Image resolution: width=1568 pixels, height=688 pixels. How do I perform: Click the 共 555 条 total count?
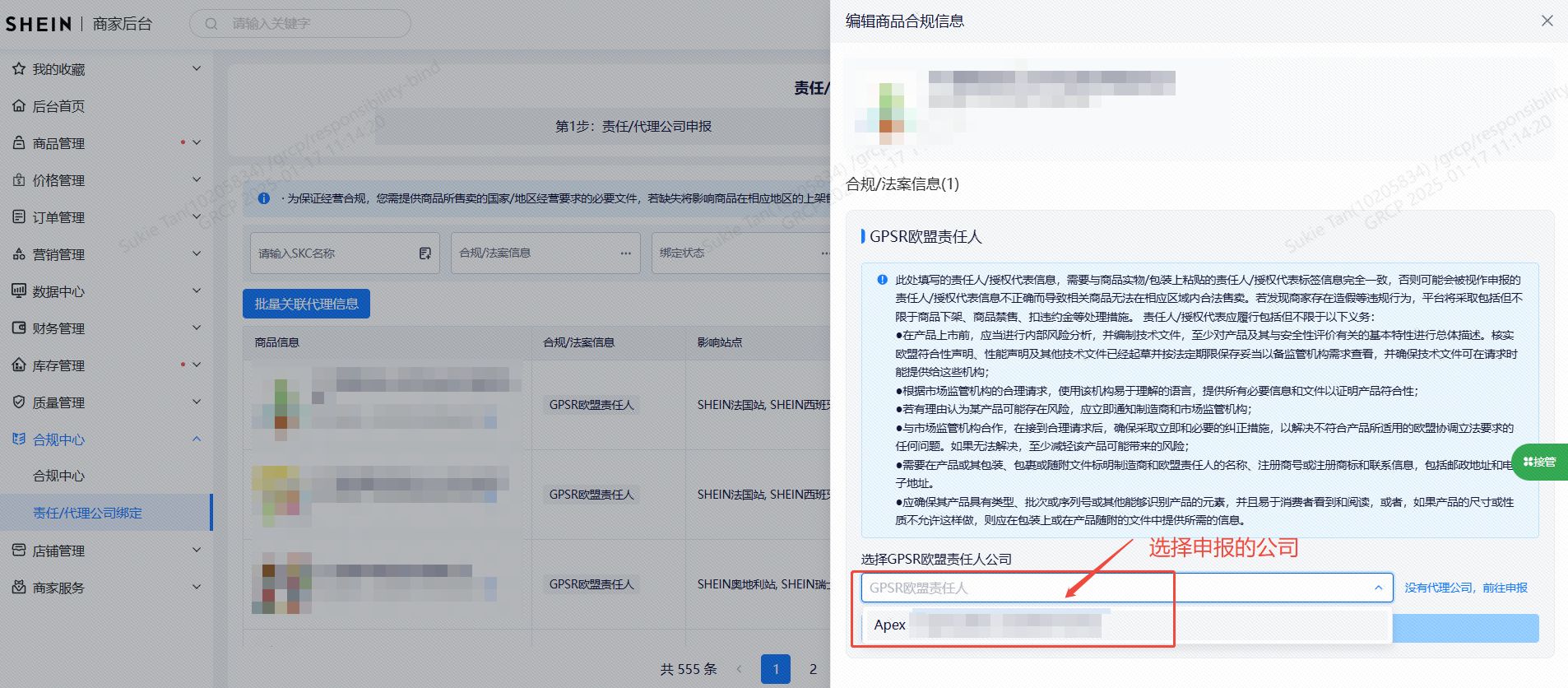pos(689,669)
